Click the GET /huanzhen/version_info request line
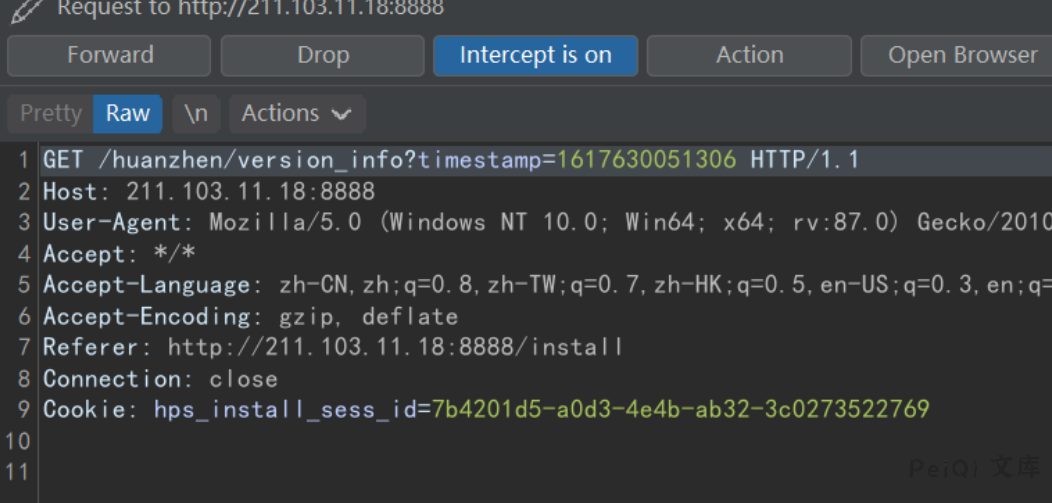The width and height of the screenshot is (1052, 503). coord(230,160)
